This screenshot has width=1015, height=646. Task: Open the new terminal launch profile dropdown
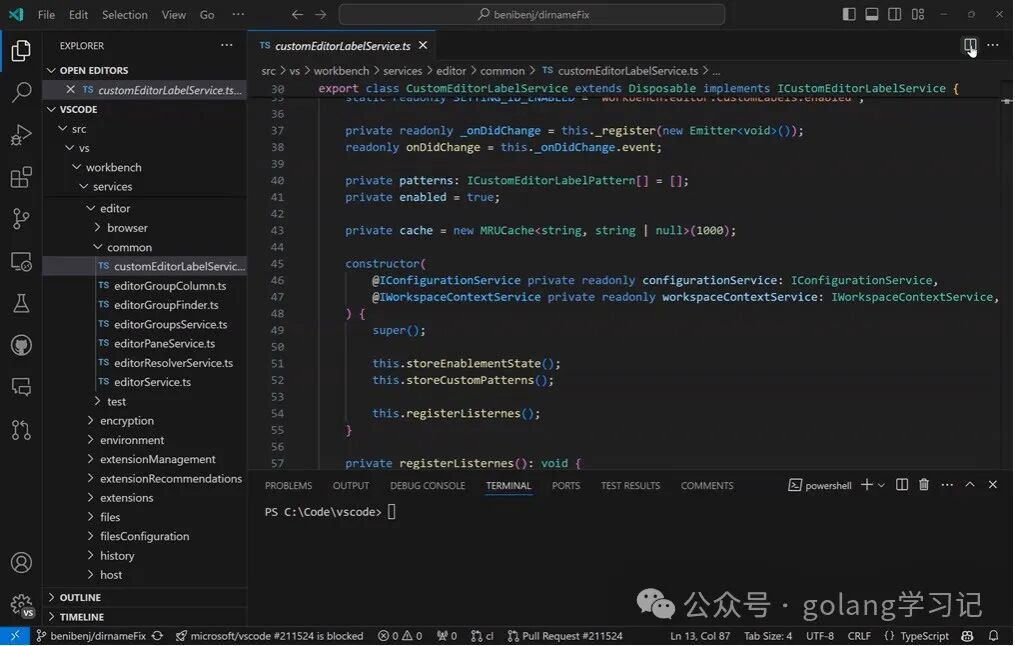(881, 485)
